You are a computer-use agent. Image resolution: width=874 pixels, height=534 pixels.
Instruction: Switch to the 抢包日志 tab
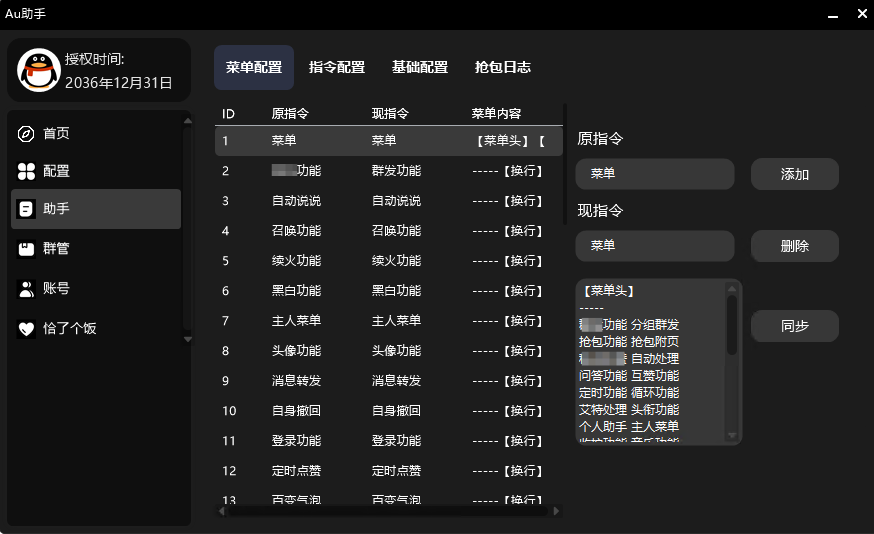coord(503,68)
